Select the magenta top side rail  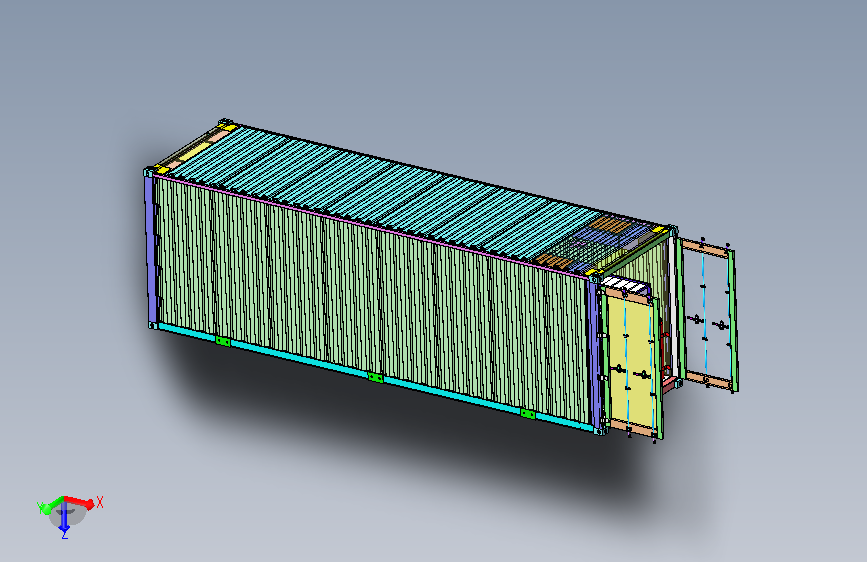coord(373,226)
